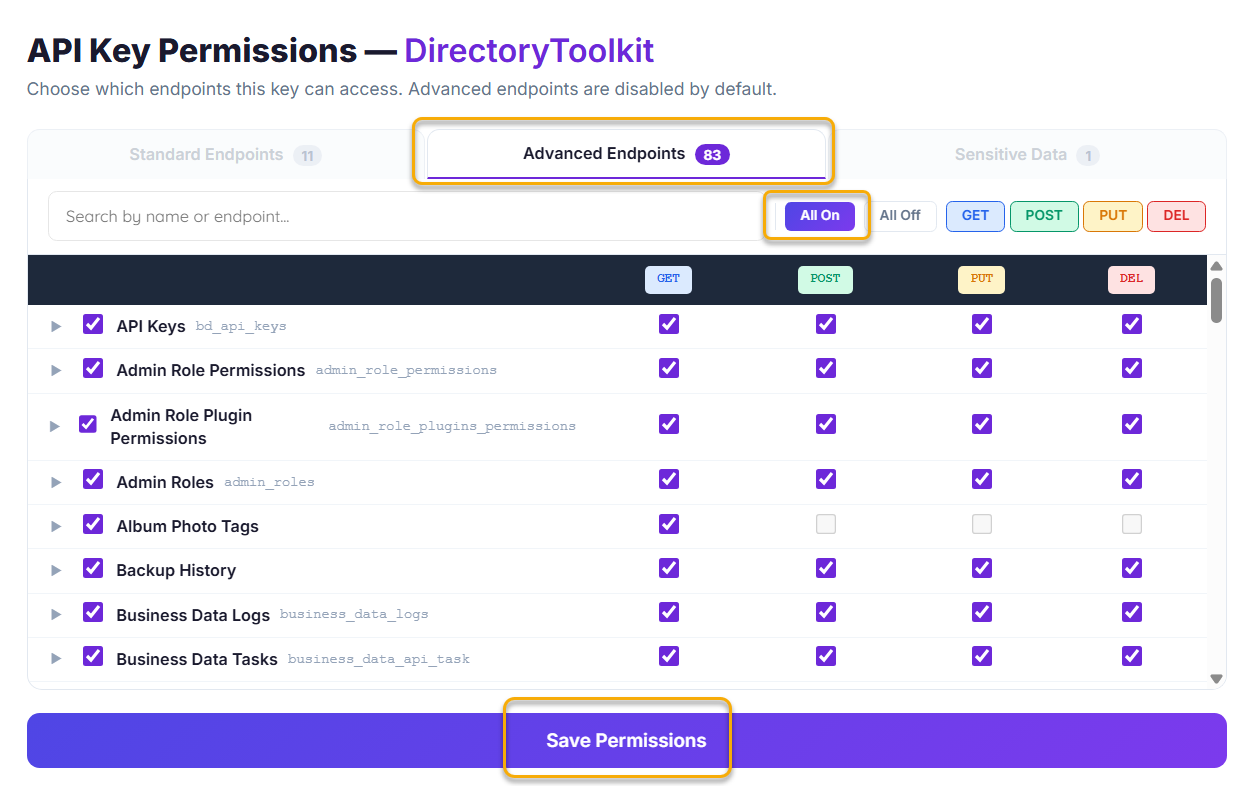The image size is (1242, 786).
Task: Disable GET for Album Photo Tags
Action: point(669,524)
